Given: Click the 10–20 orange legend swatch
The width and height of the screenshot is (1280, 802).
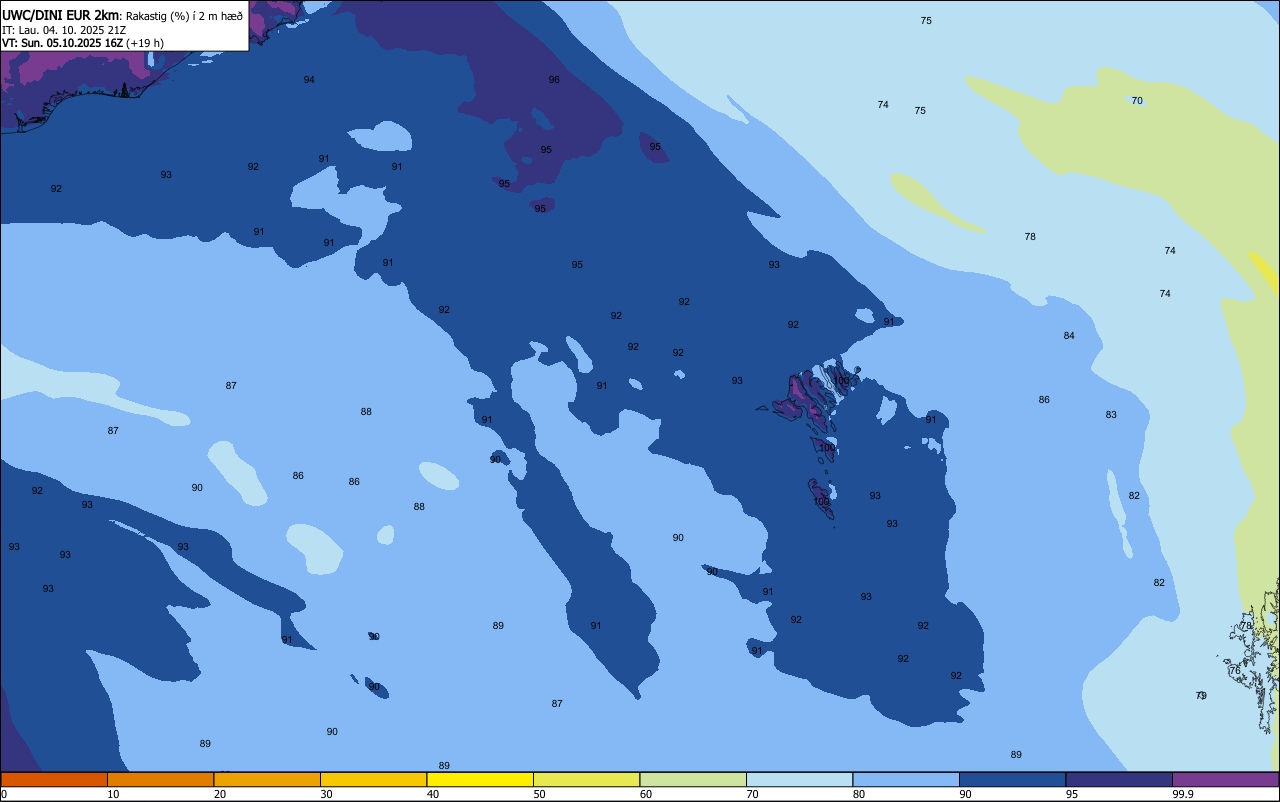Looking at the screenshot, I should 160,779.
